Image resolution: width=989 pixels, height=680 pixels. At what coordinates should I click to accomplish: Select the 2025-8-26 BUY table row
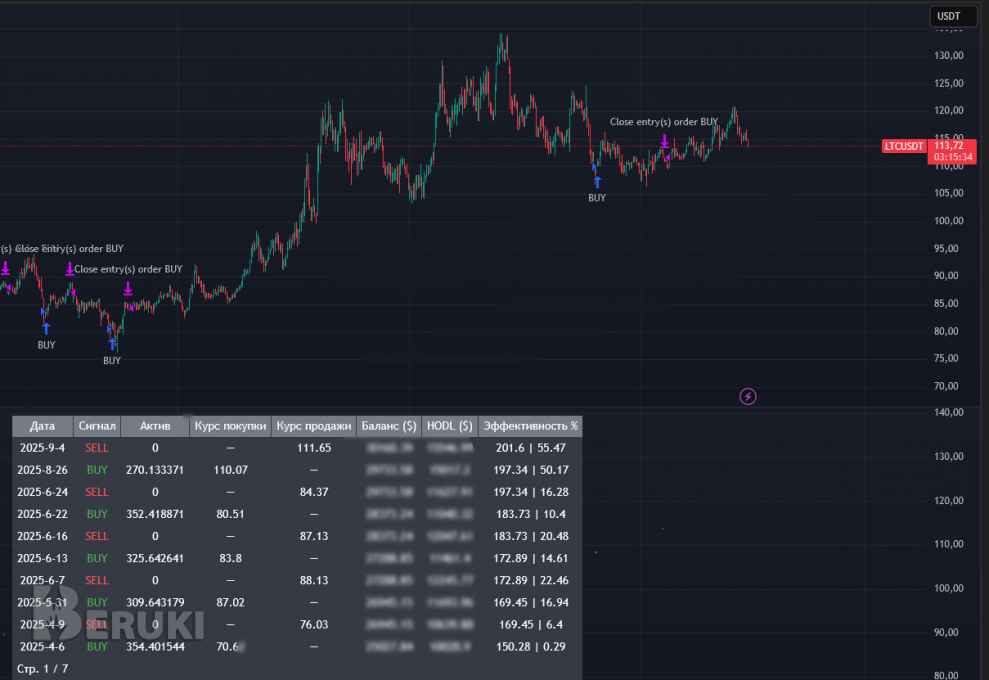coord(296,470)
